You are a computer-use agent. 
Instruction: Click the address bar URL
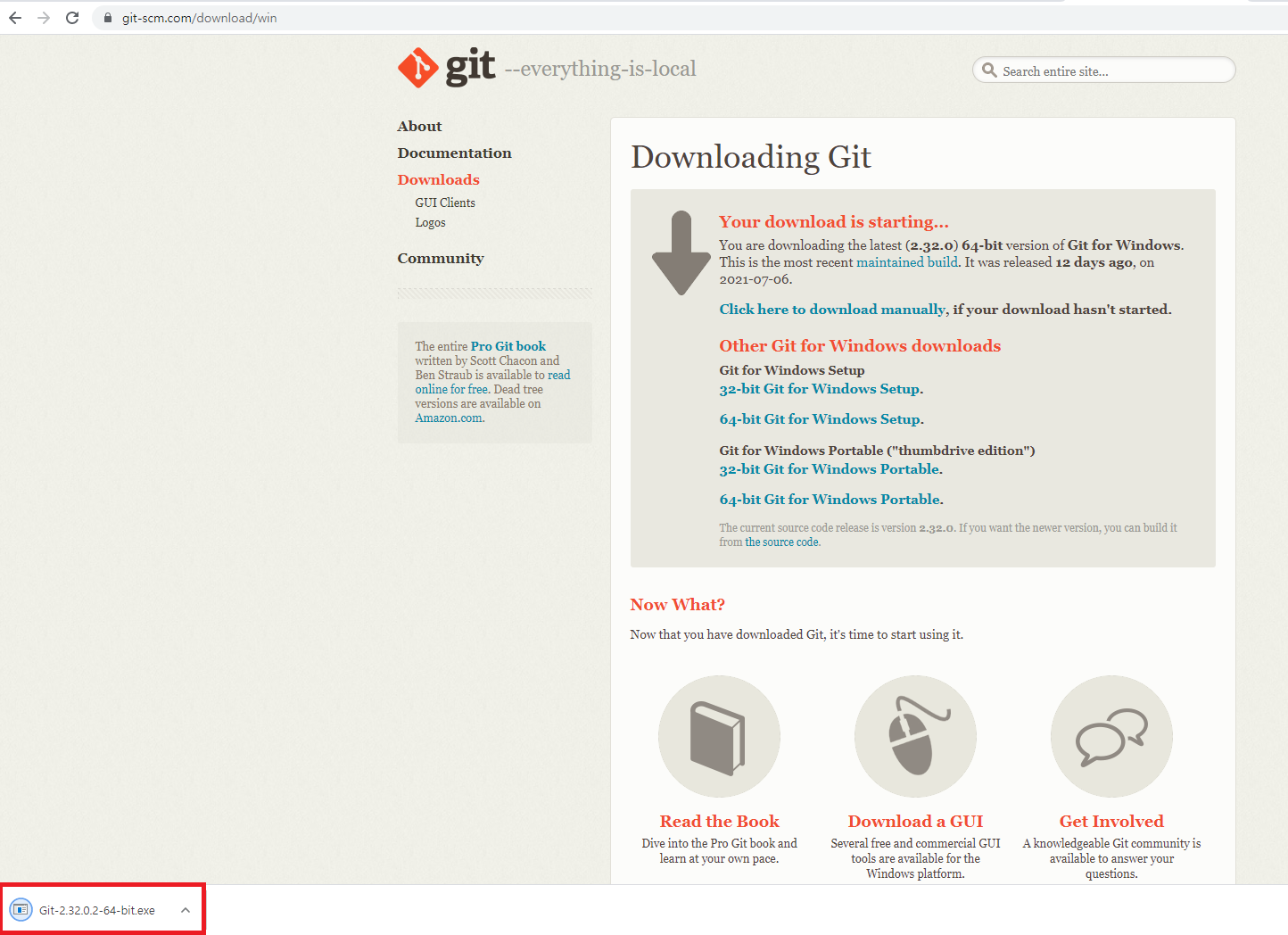200,18
